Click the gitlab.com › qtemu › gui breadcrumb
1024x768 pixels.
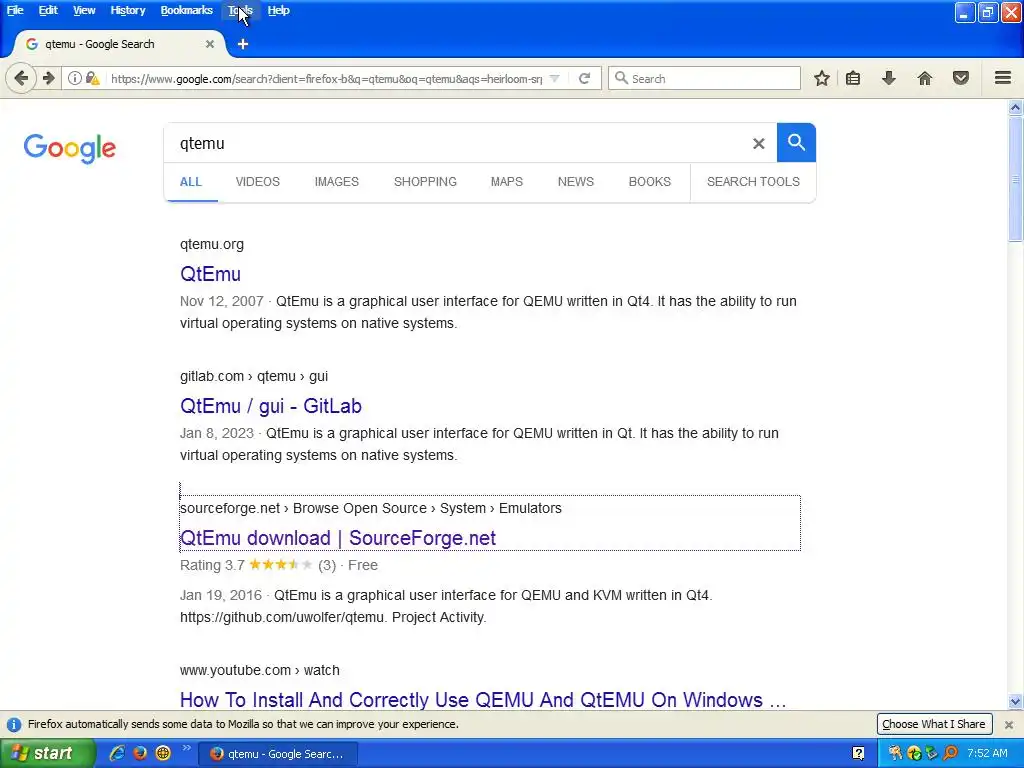click(254, 376)
